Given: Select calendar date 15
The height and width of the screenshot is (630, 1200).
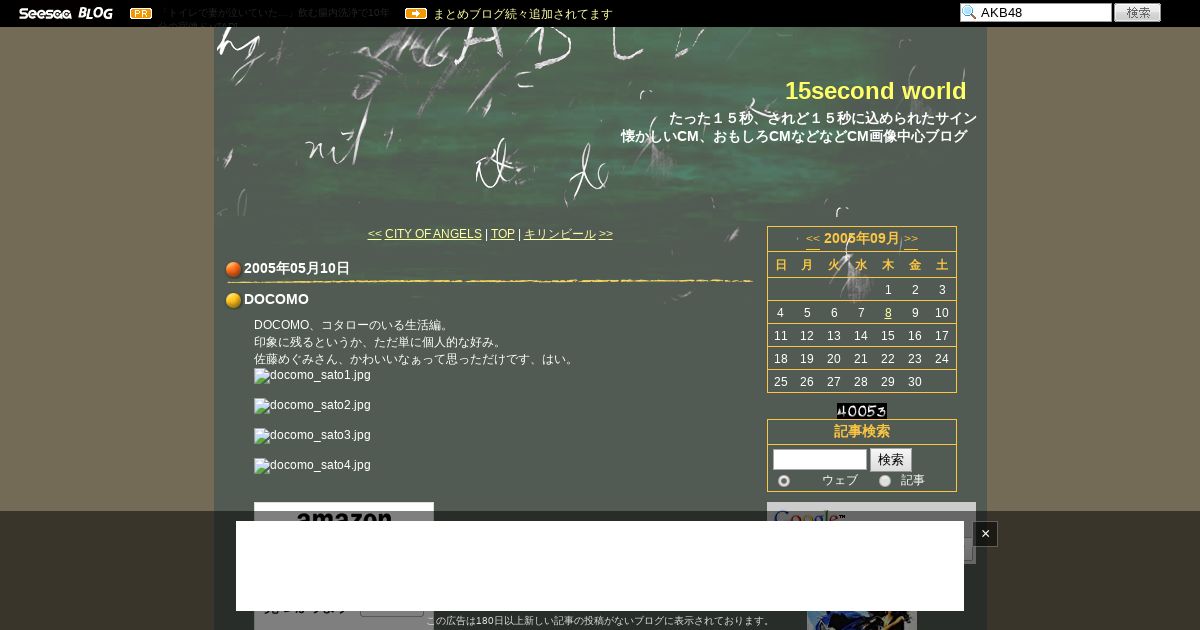Looking at the screenshot, I should coord(888,336).
